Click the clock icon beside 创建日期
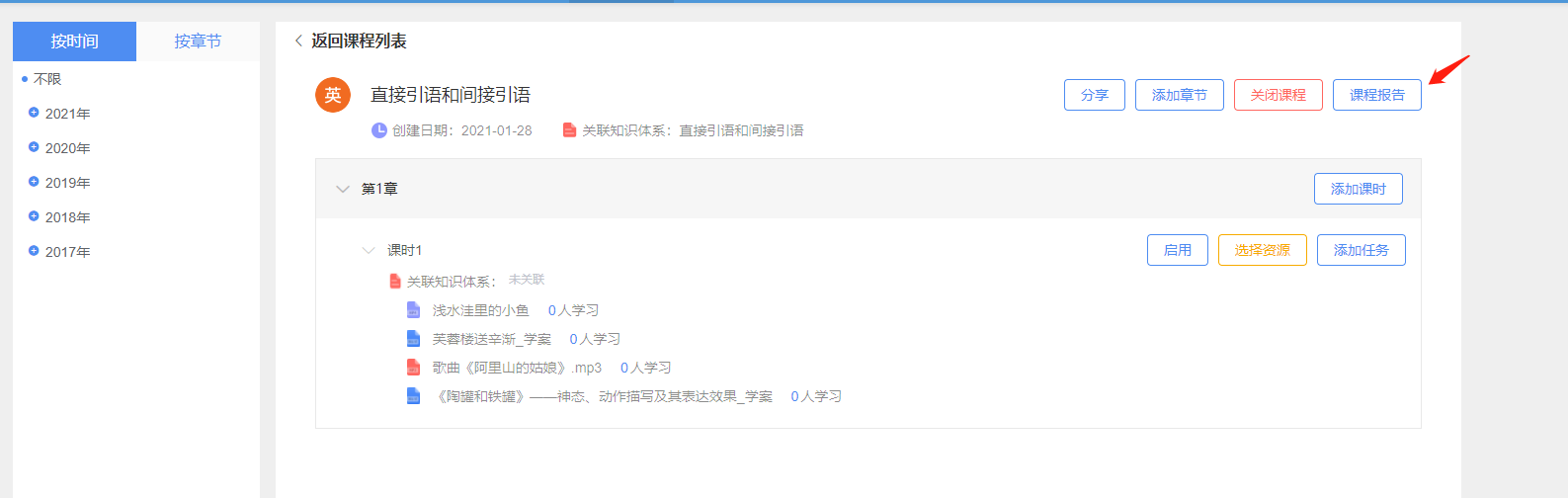The width and height of the screenshot is (1568, 498). tap(379, 130)
